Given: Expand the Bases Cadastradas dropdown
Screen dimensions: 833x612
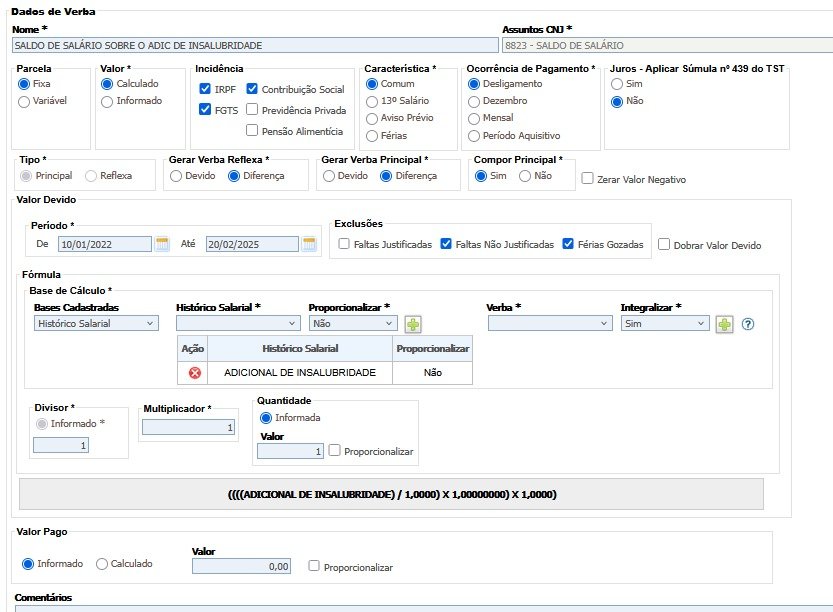Looking at the screenshot, I should pos(96,323).
